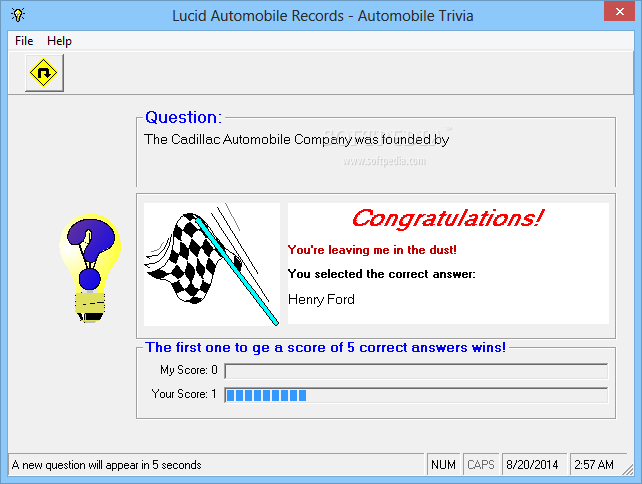Image resolution: width=642 pixels, height=484 pixels.
Task: Click "You're leaving me in the dust!" text
Action: coord(372,250)
